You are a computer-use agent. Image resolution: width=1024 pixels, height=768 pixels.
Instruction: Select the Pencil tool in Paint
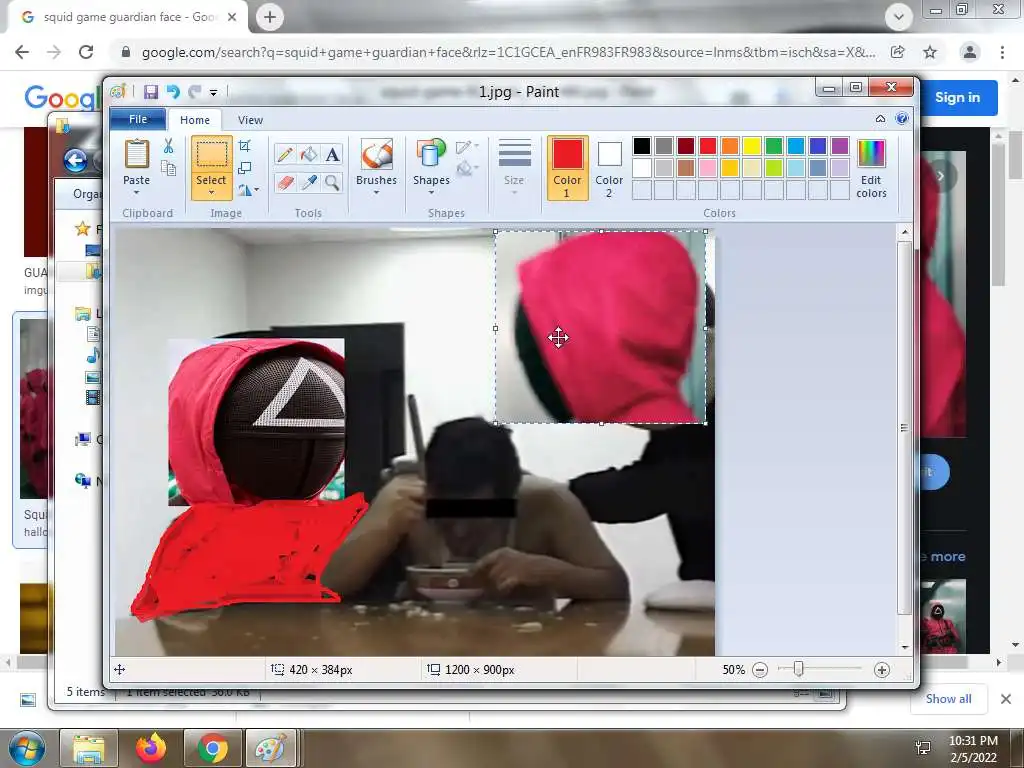pyautogui.click(x=285, y=154)
